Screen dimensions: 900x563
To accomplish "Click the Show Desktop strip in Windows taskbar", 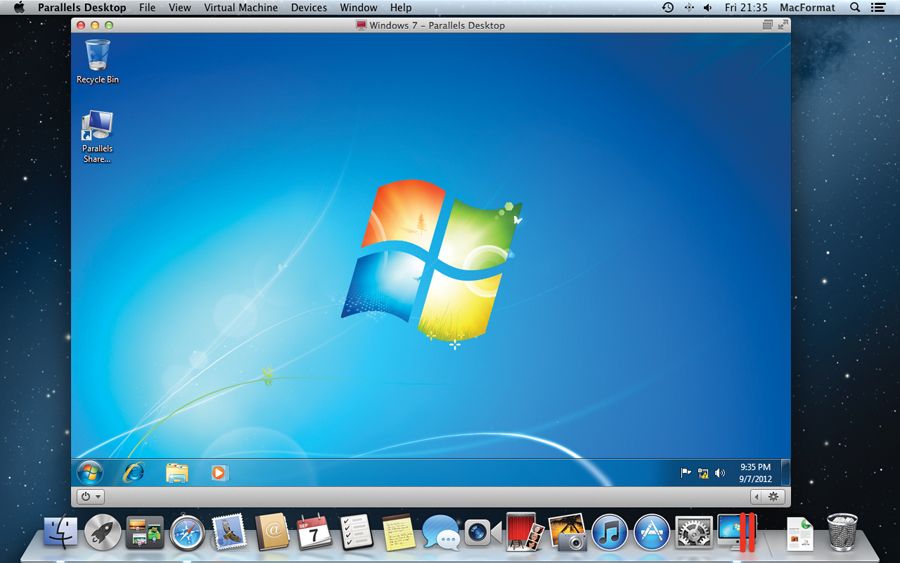I will 785,472.
